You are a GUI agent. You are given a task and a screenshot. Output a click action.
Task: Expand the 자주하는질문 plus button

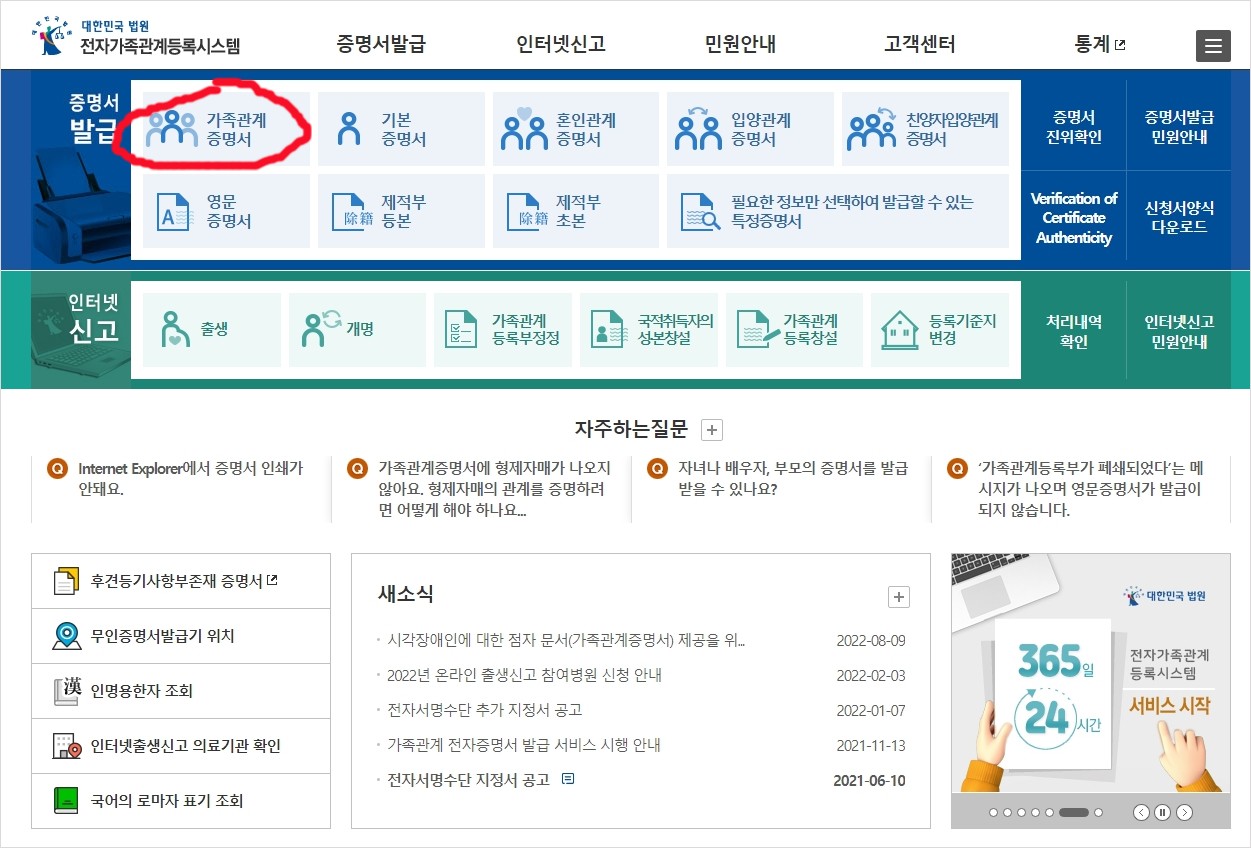[x=711, y=430]
